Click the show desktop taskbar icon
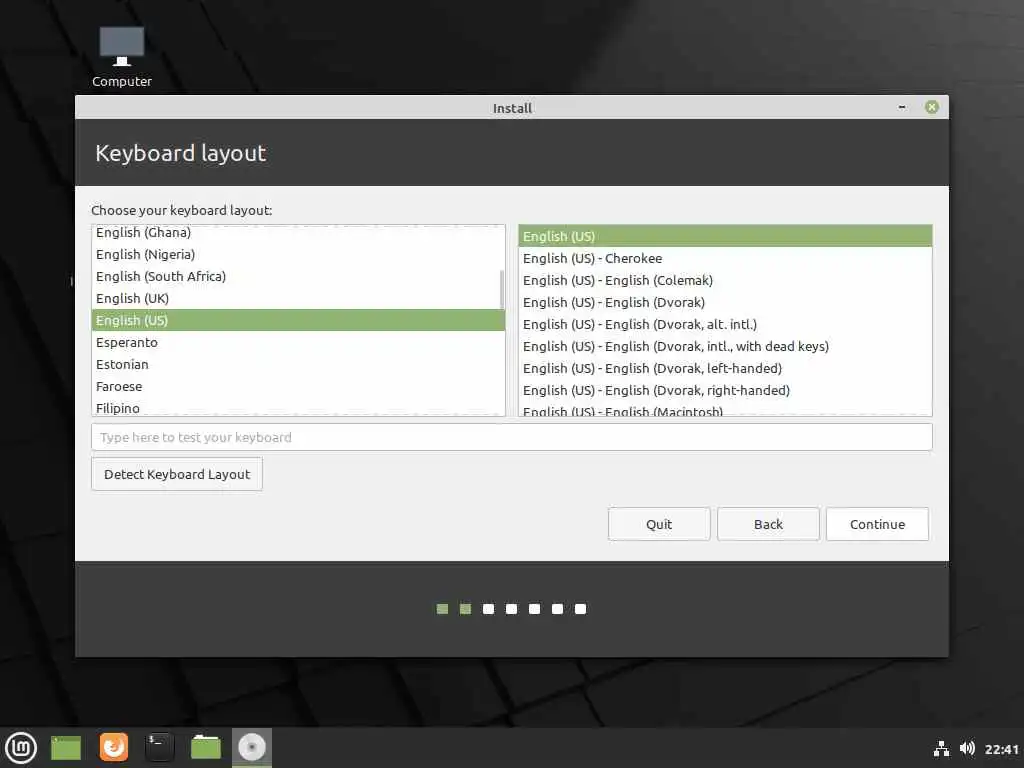 (x=66, y=748)
